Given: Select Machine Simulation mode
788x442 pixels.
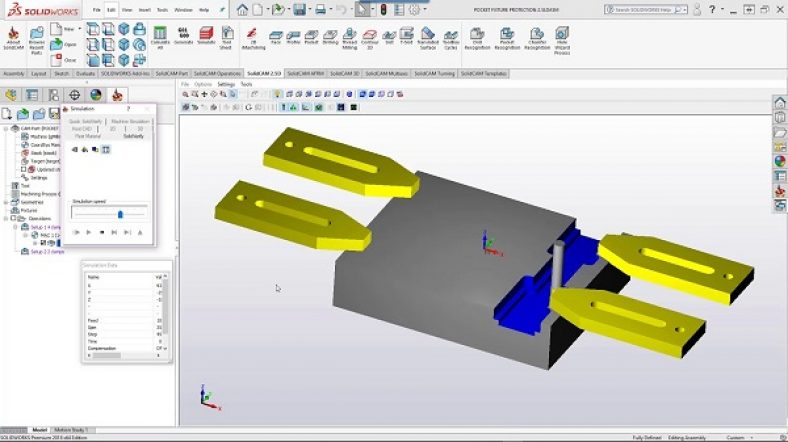Looking at the screenshot, I should point(130,122).
